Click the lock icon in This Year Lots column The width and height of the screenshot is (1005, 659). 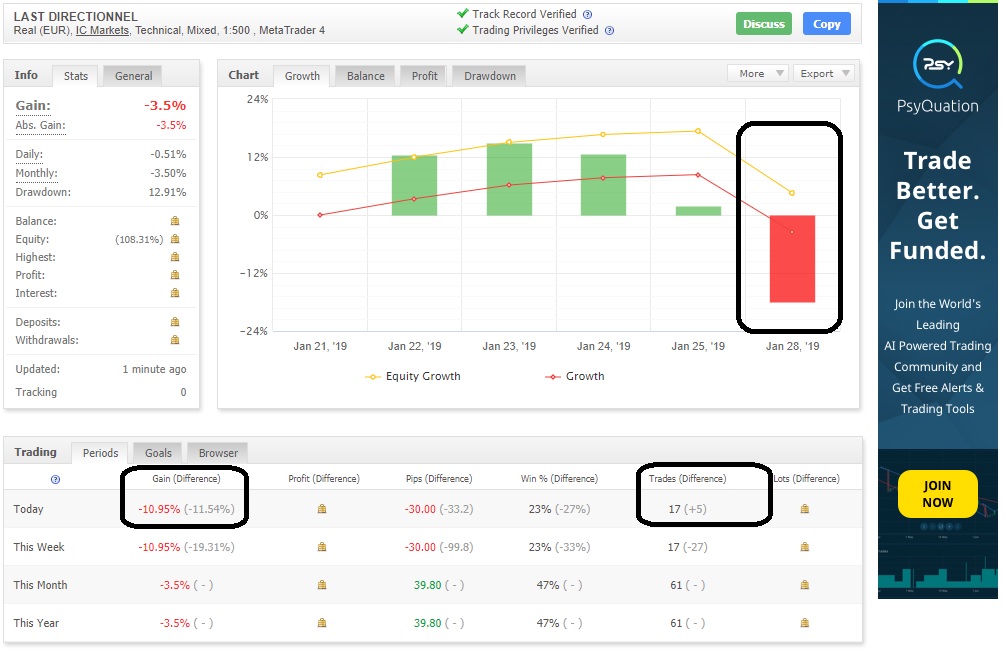pyautogui.click(x=804, y=623)
